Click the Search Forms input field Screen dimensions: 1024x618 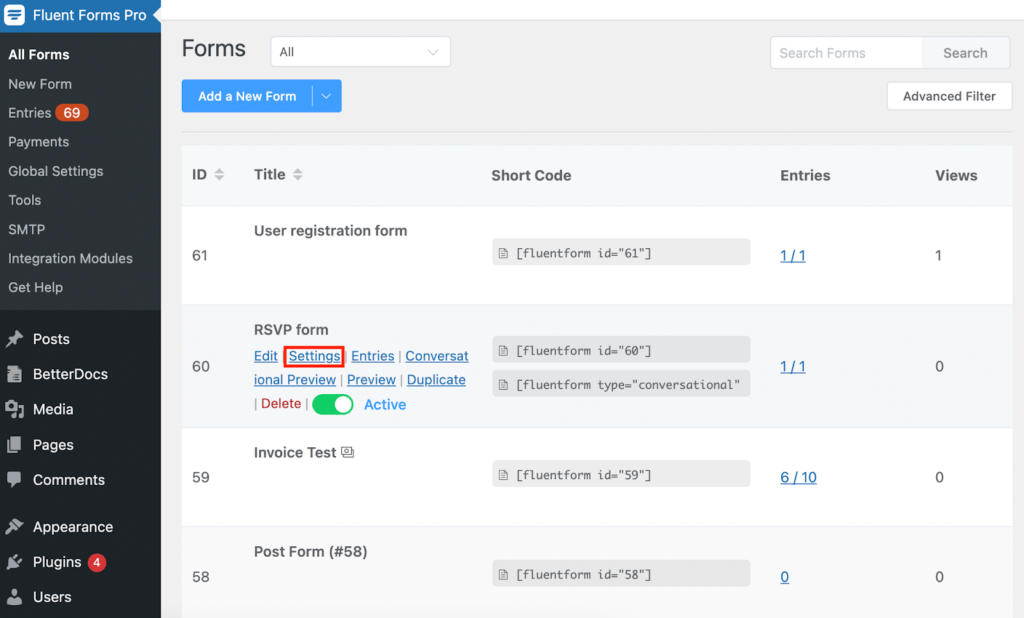click(845, 53)
